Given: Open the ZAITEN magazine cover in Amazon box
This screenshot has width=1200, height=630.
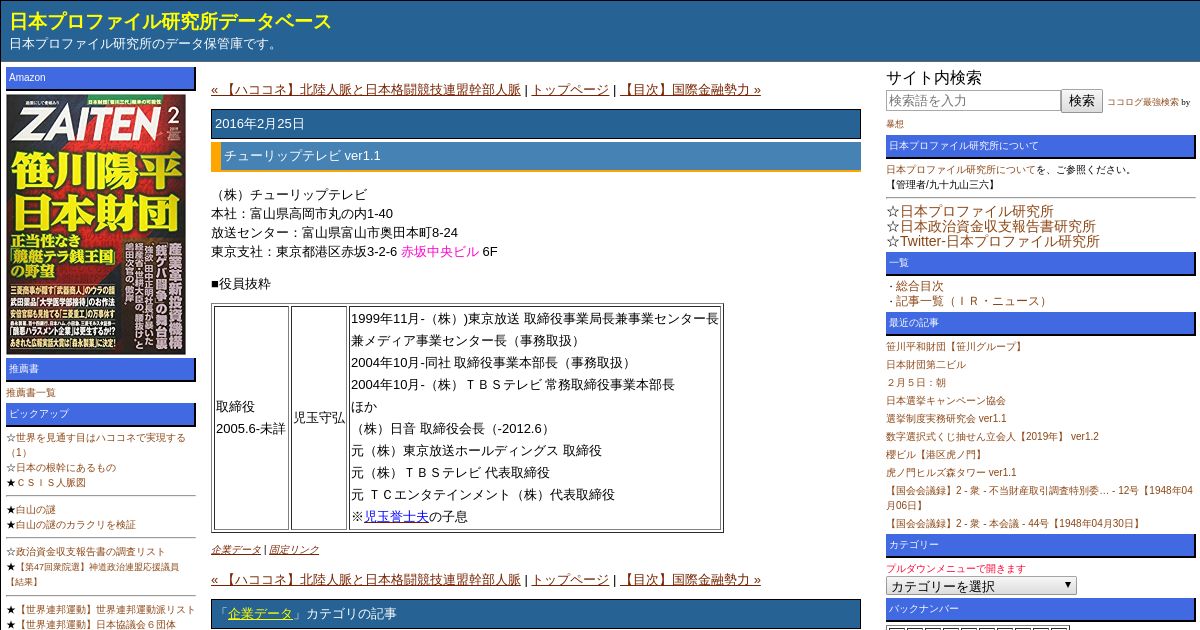Looking at the screenshot, I should coord(96,224).
